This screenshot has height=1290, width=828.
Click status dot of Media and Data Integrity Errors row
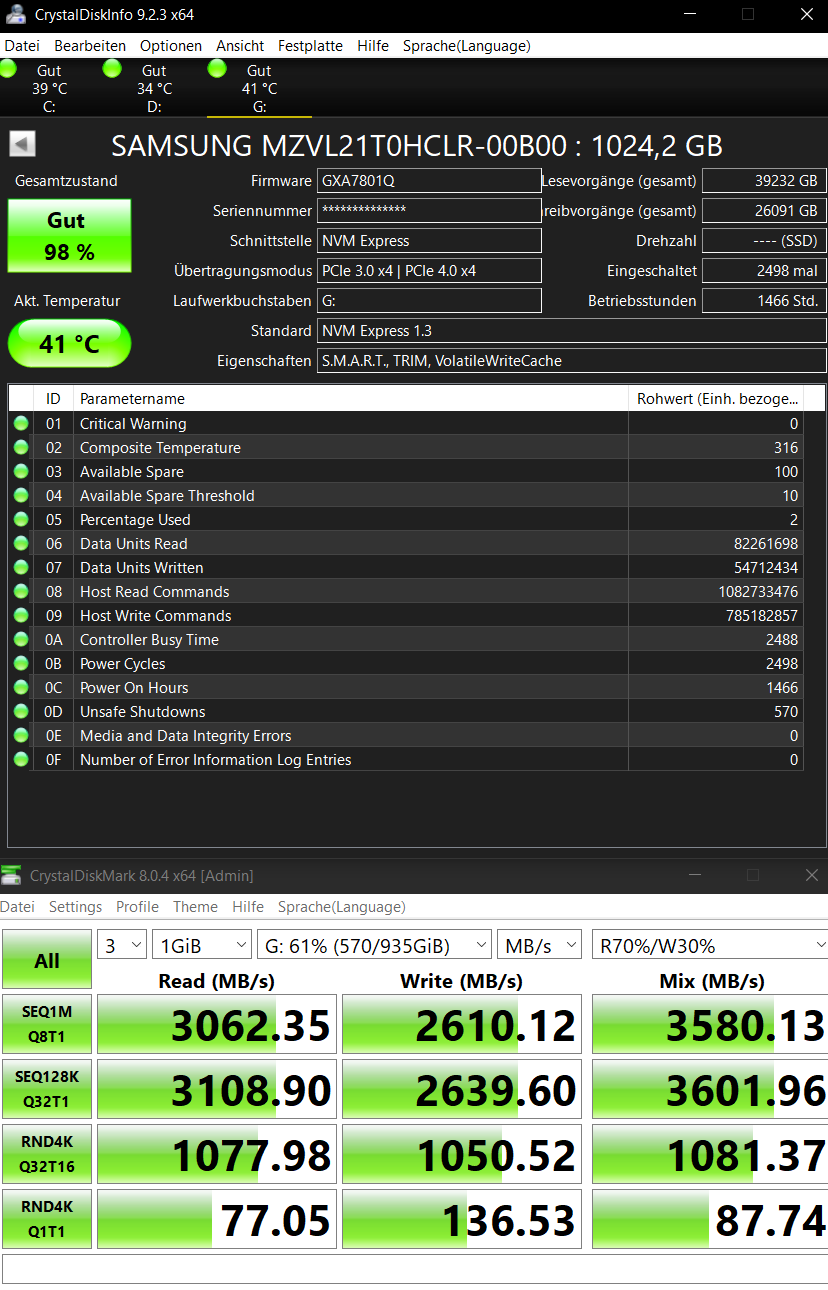point(21,736)
